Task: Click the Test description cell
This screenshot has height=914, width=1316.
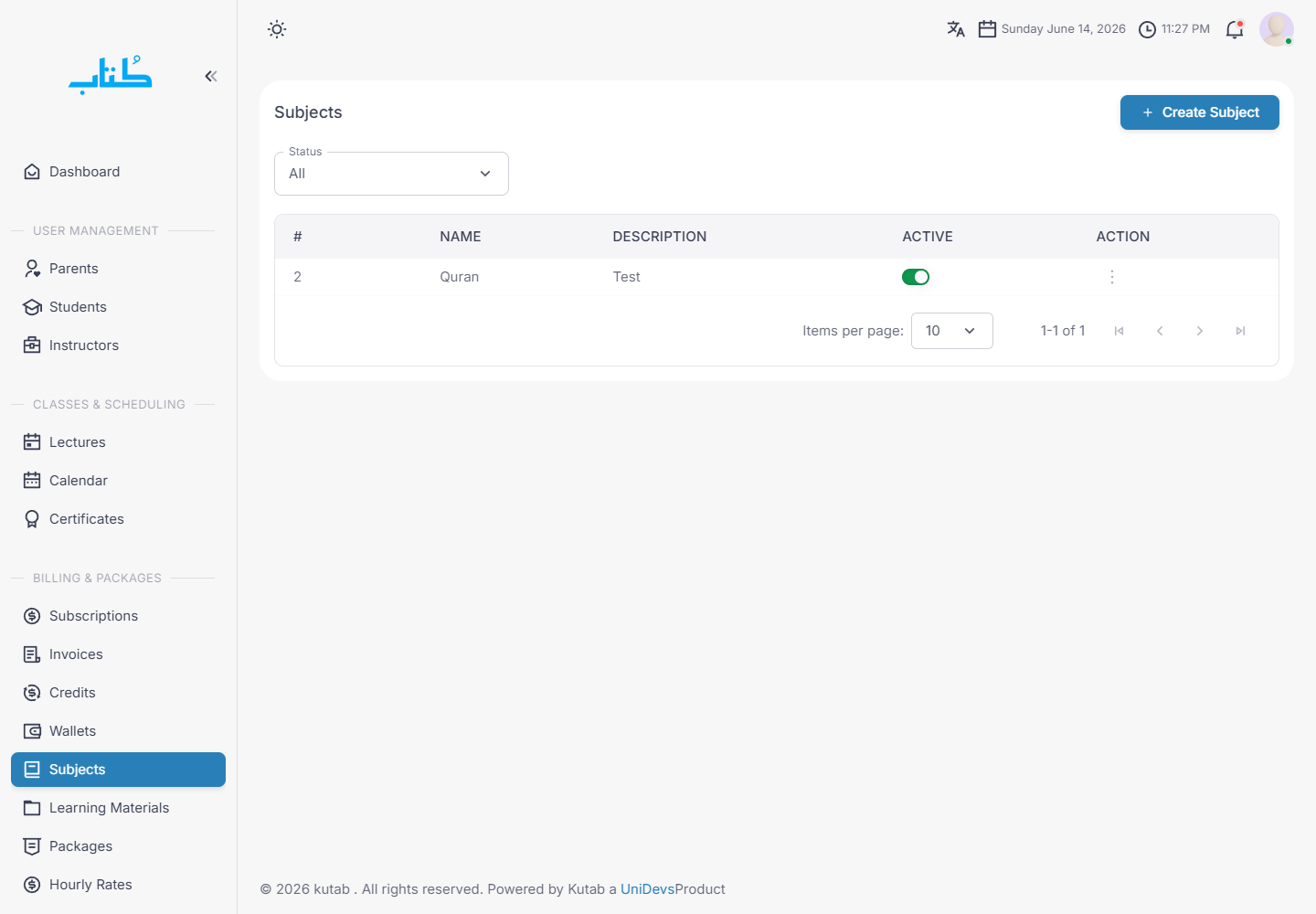Action: point(627,277)
